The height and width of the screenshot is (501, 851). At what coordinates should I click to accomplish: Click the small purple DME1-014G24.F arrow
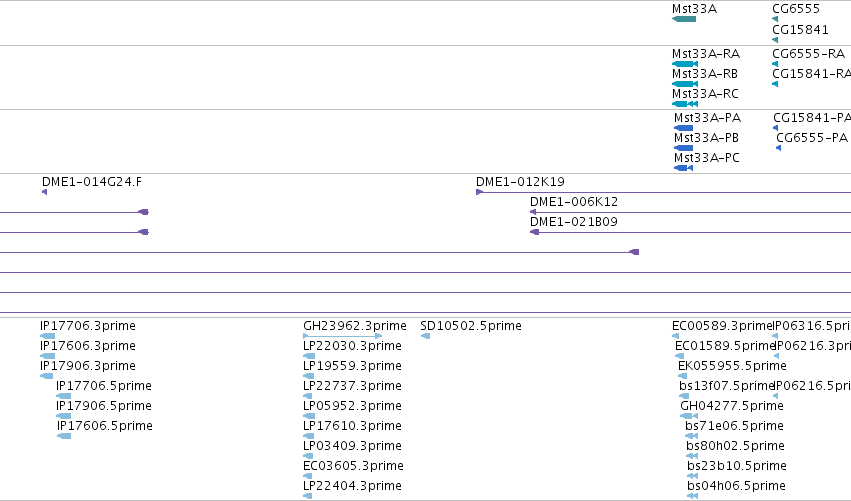coord(45,192)
